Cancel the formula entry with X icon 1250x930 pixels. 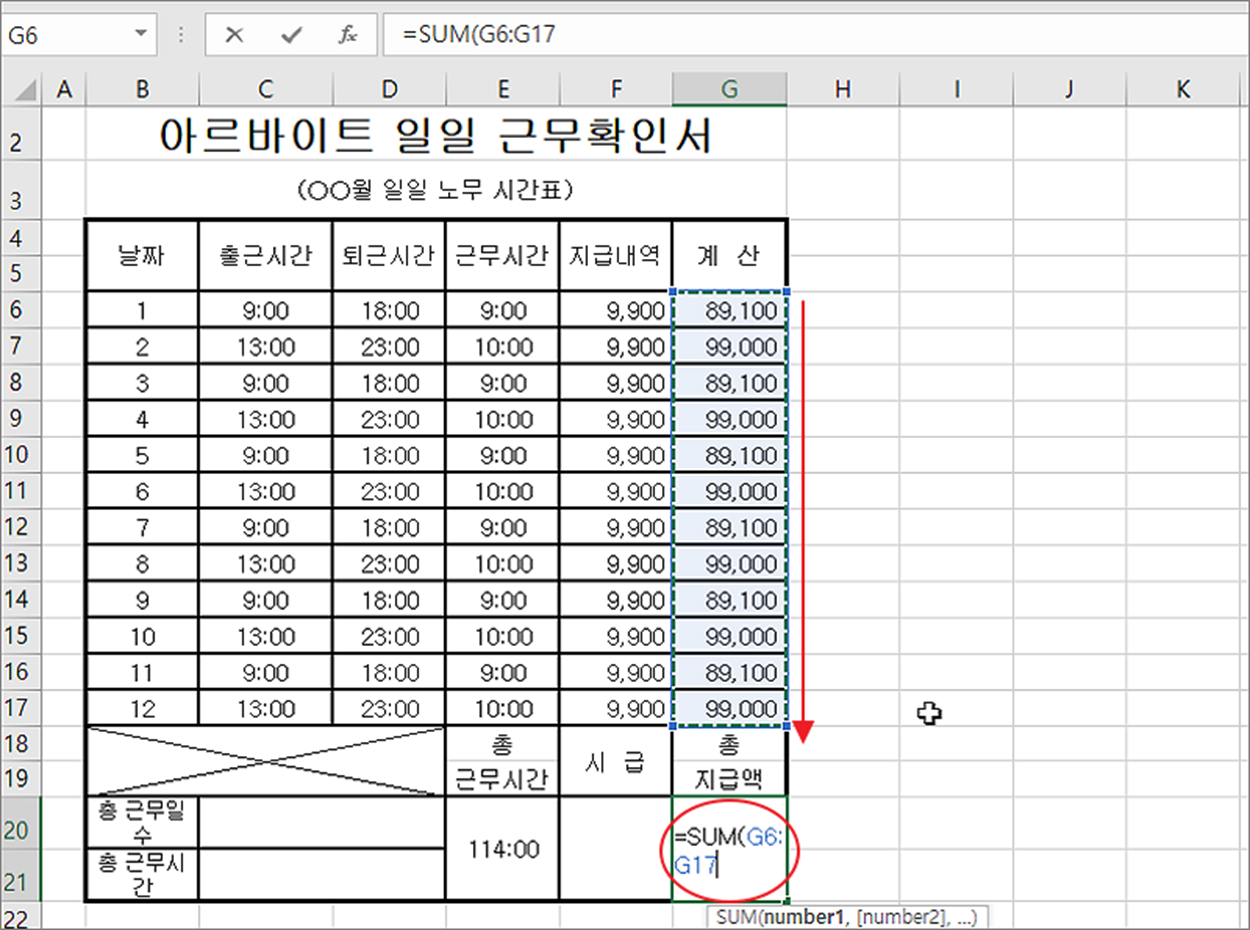click(234, 35)
